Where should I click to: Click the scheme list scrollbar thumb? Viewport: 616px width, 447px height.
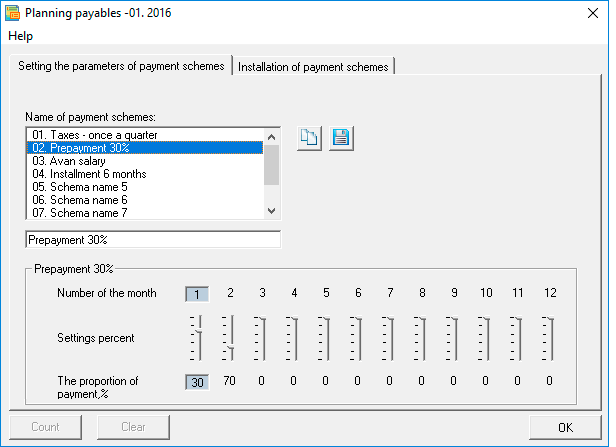pos(271,165)
